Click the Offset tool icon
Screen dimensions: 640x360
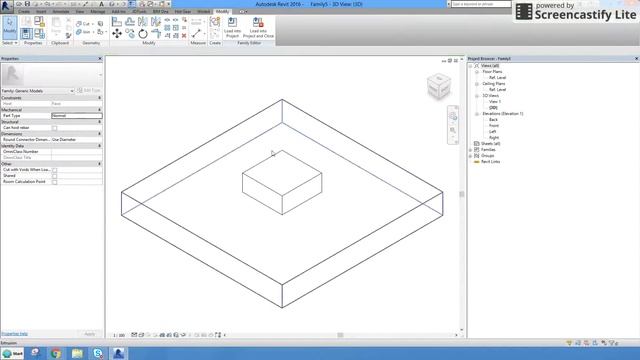[x=130, y=22]
